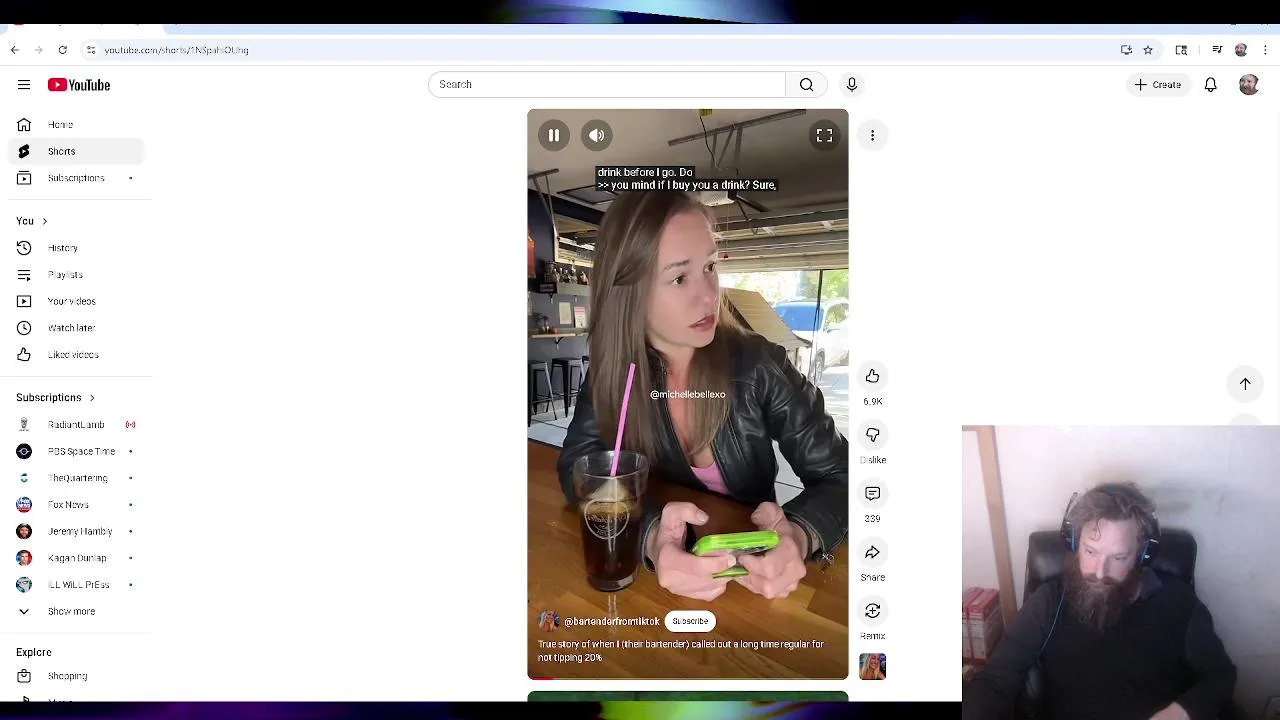
Task: Open the browser media control icon
Action: coord(1217,50)
